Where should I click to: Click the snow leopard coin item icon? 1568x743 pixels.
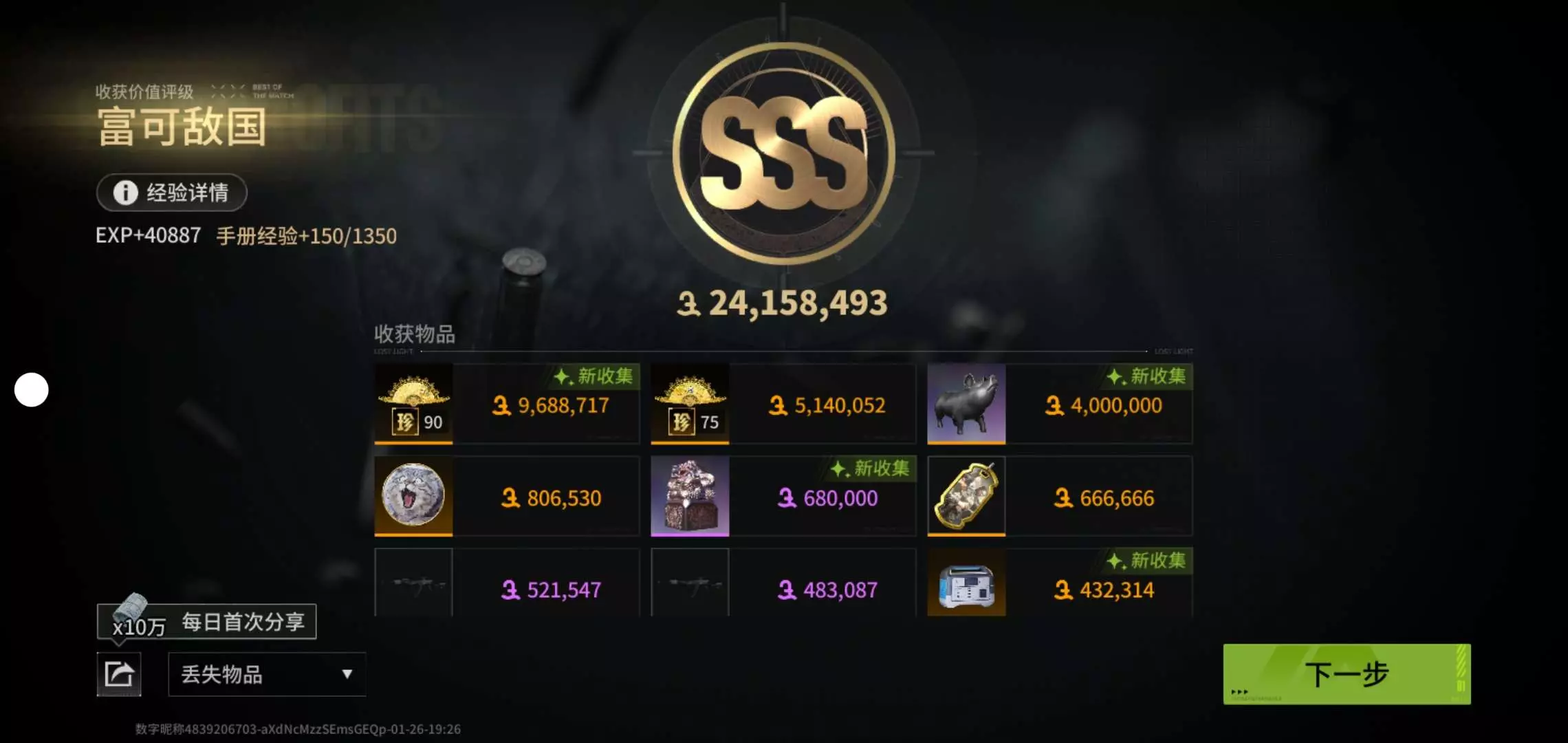pos(413,496)
